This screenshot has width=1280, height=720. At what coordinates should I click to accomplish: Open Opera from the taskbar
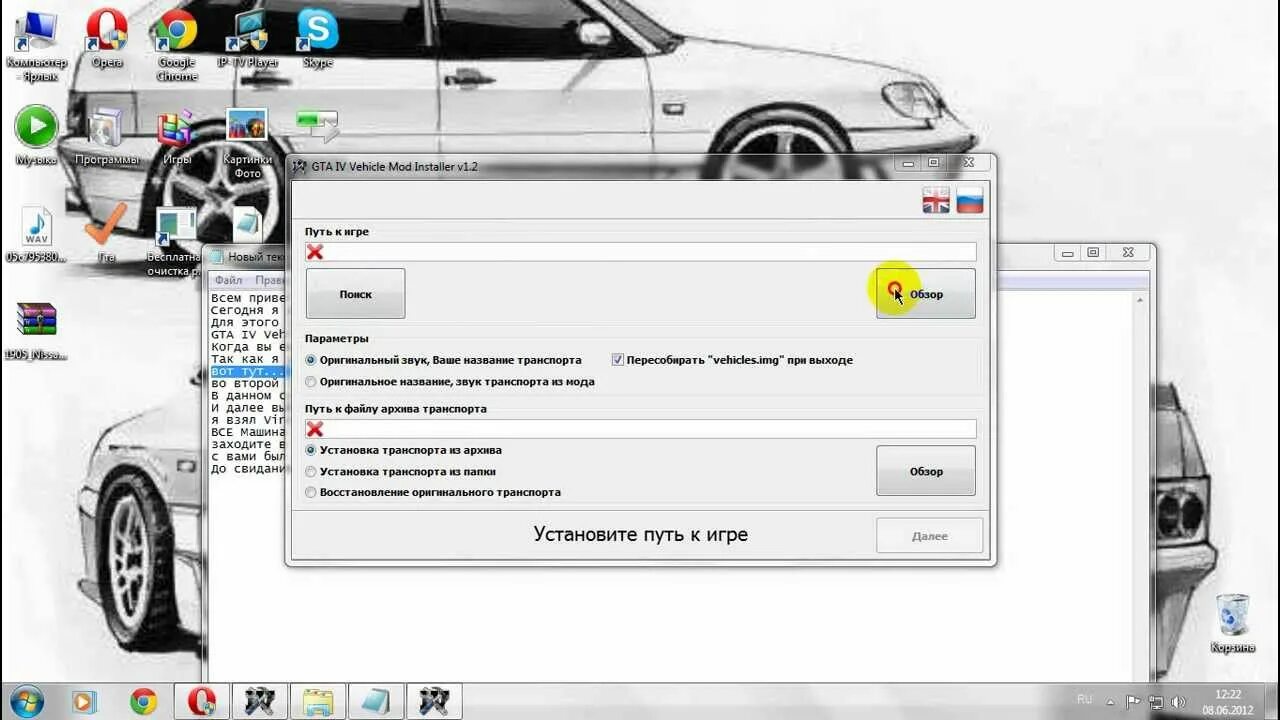[201, 701]
